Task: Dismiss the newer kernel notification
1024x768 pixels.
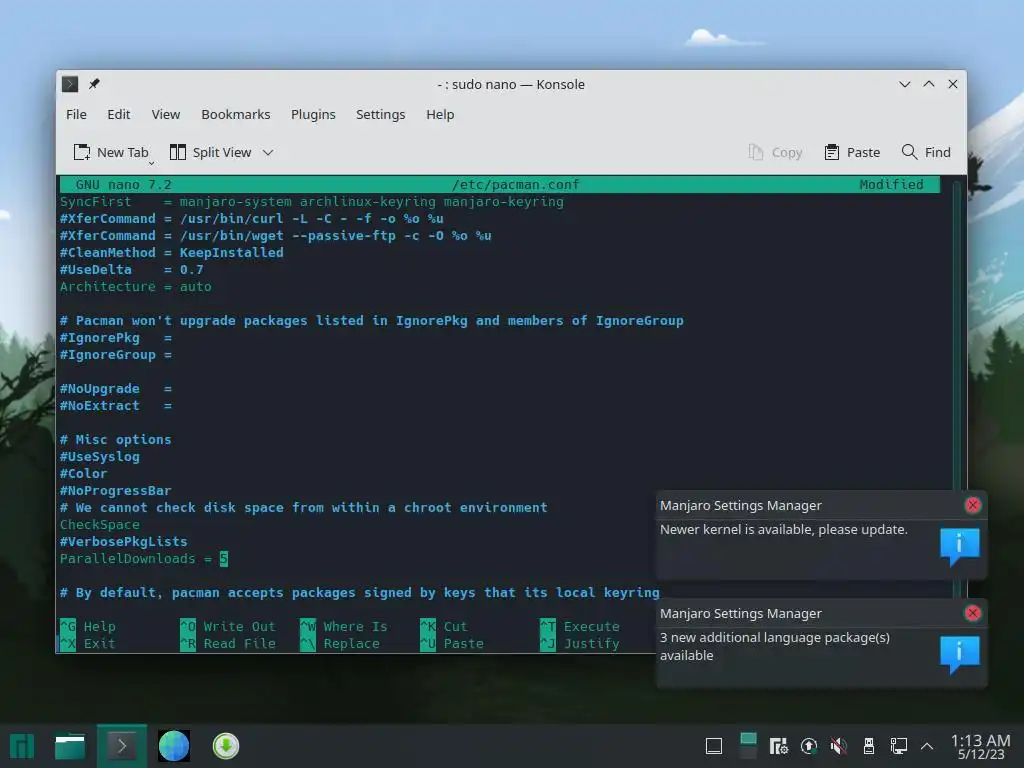Action: (x=972, y=505)
